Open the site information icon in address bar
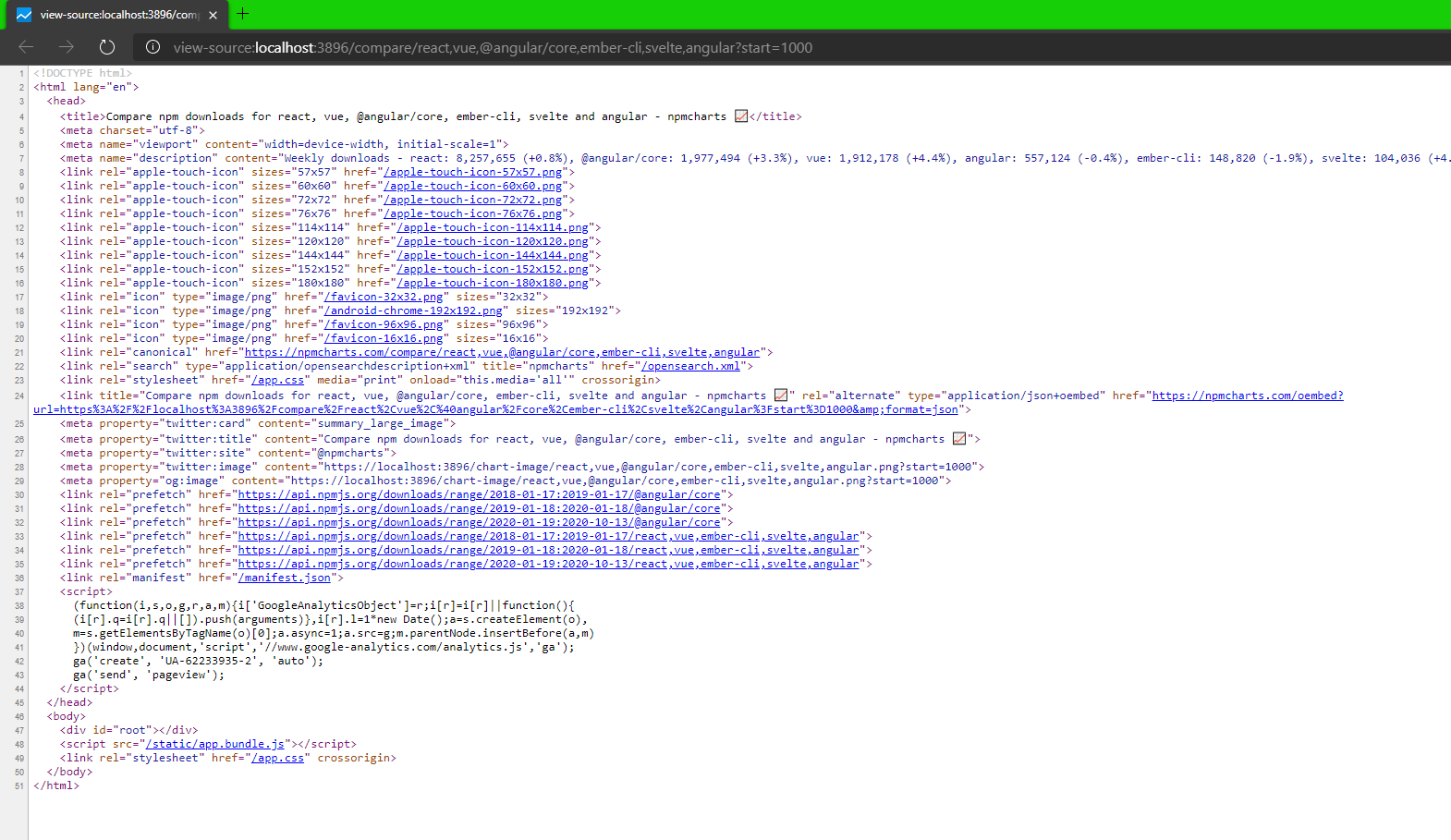1451x840 pixels. [x=153, y=47]
